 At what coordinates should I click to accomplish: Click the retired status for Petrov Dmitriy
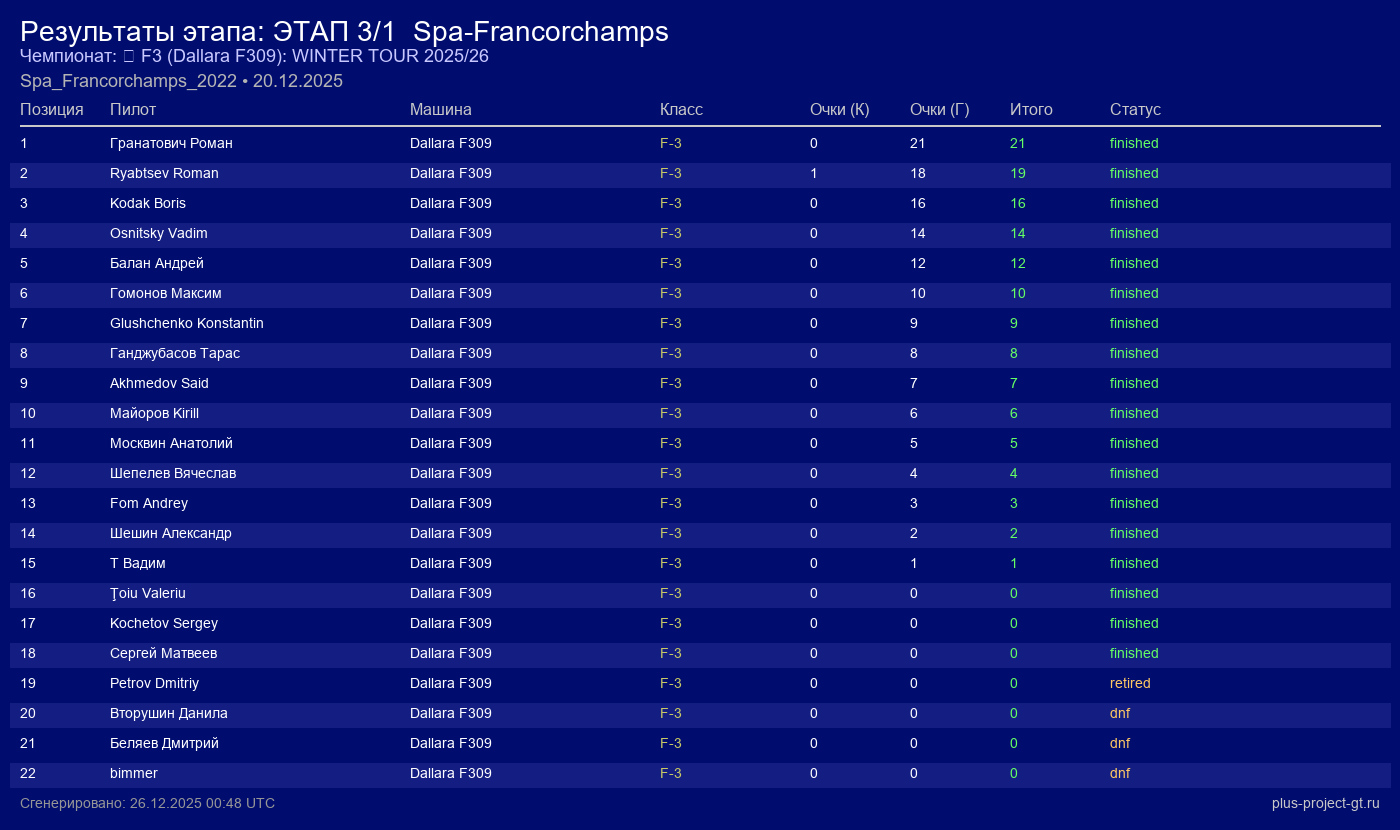1130,683
